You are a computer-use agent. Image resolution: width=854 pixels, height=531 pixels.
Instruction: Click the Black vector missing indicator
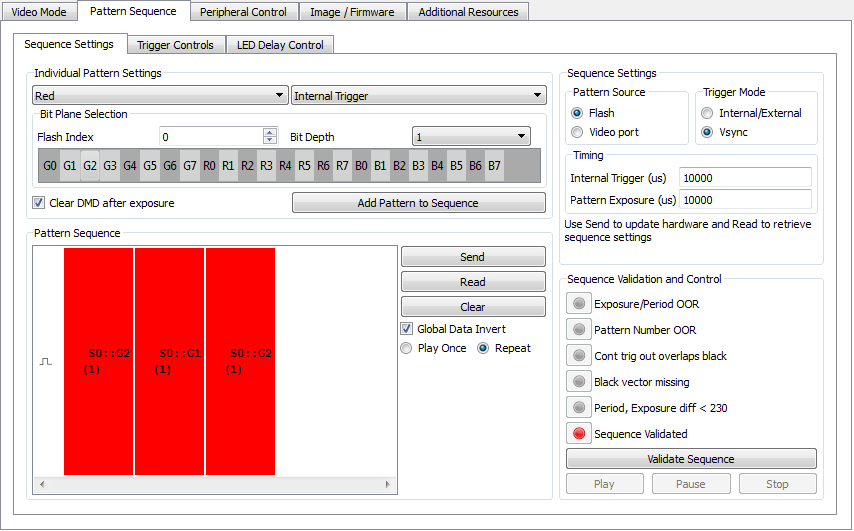579,381
